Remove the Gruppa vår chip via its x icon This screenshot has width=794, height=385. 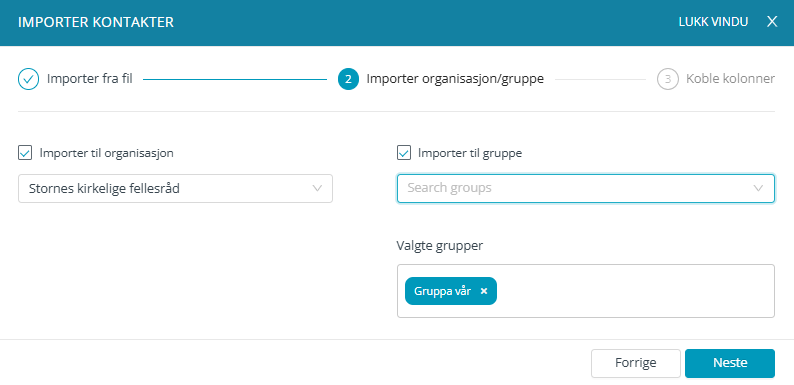click(x=484, y=291)
